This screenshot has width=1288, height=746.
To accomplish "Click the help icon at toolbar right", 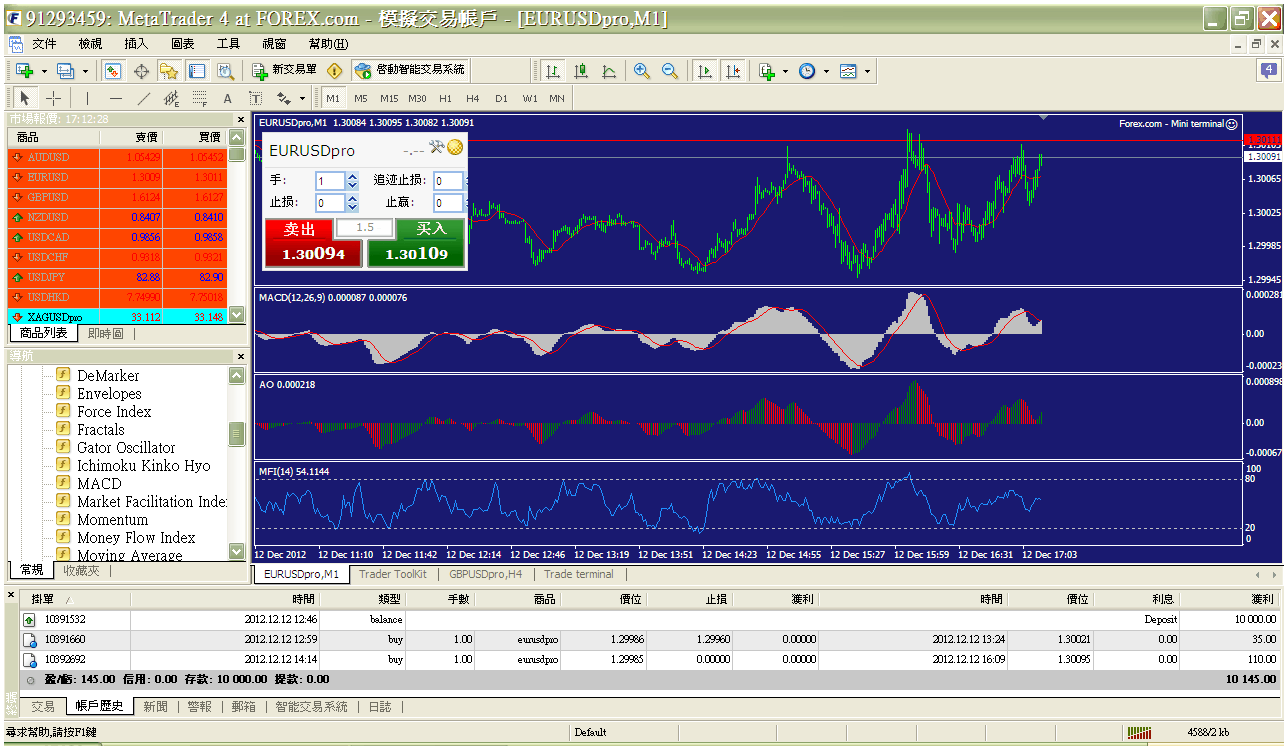I will click(1268, 71).
